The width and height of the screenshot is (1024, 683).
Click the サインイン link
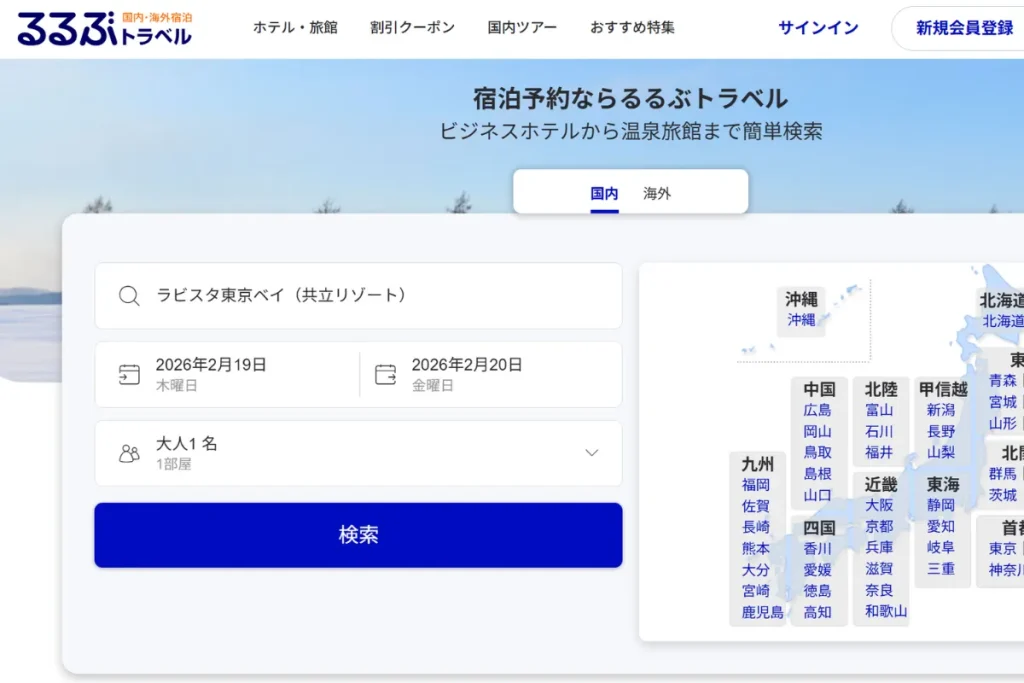pos(817,27)
